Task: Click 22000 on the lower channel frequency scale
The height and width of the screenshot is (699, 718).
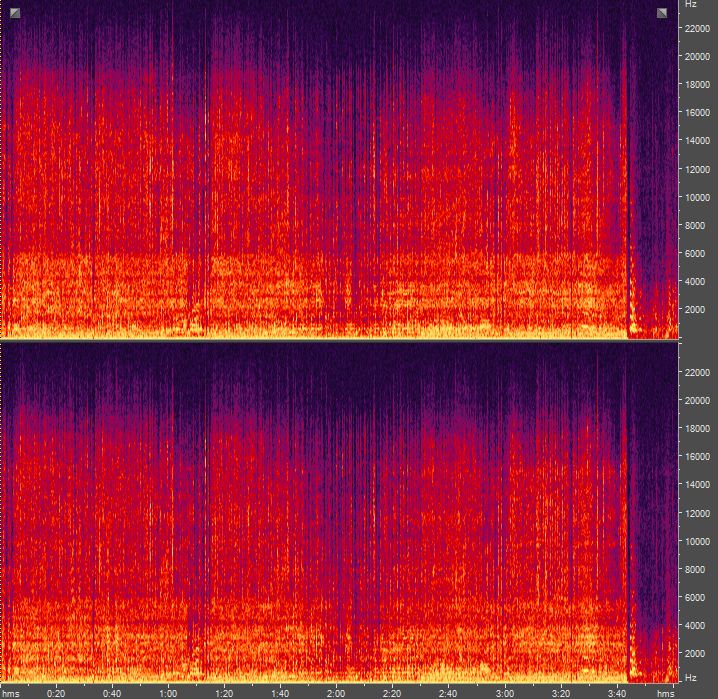Action: 697,373
